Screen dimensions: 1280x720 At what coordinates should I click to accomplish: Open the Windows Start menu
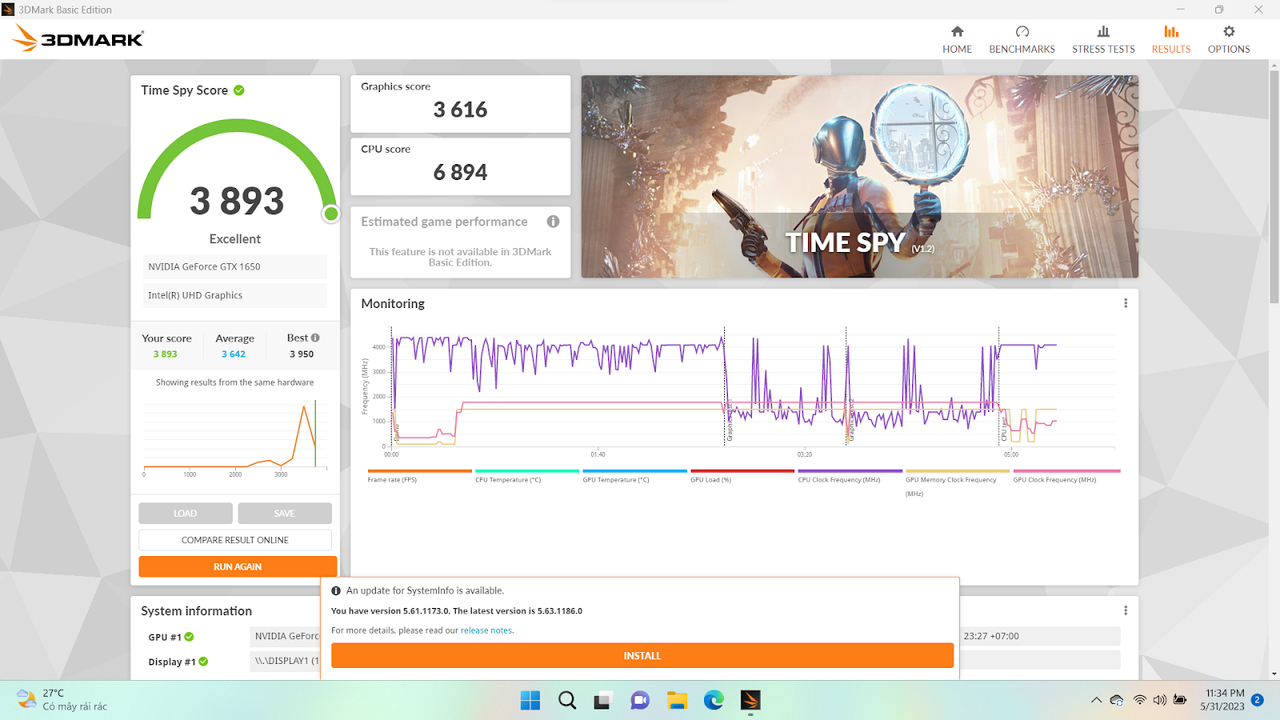[530, 700]
